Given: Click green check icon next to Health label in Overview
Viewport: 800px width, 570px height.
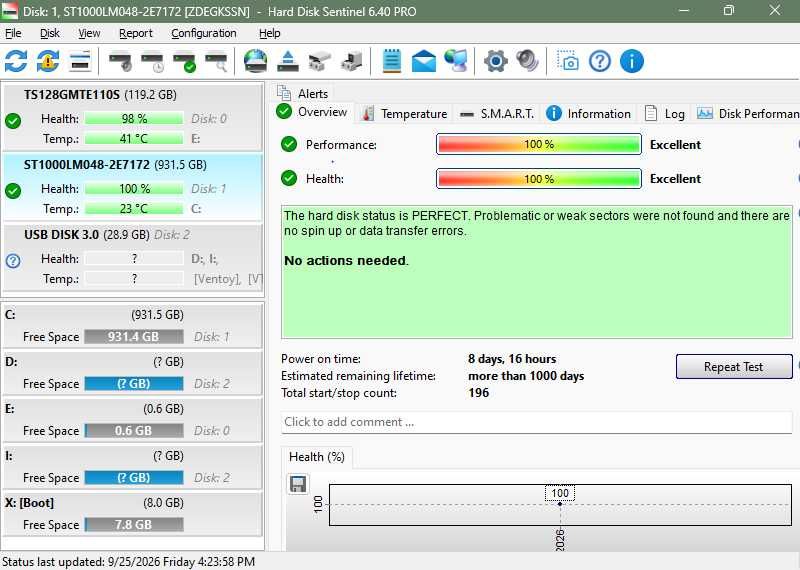Looking at the screenshot, I should pos(289,179).
